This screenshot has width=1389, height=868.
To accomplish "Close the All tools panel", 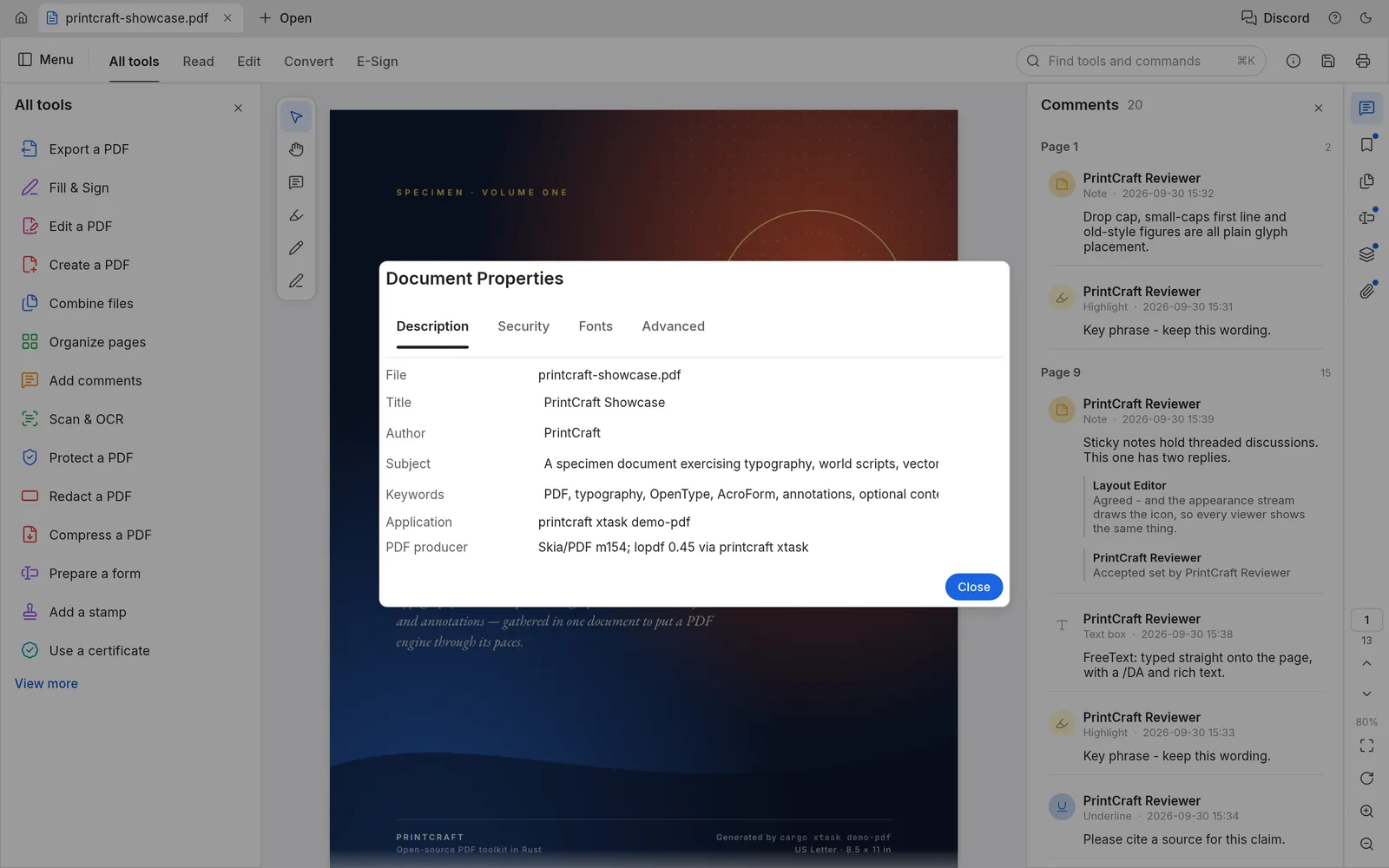I will point(238,108).
